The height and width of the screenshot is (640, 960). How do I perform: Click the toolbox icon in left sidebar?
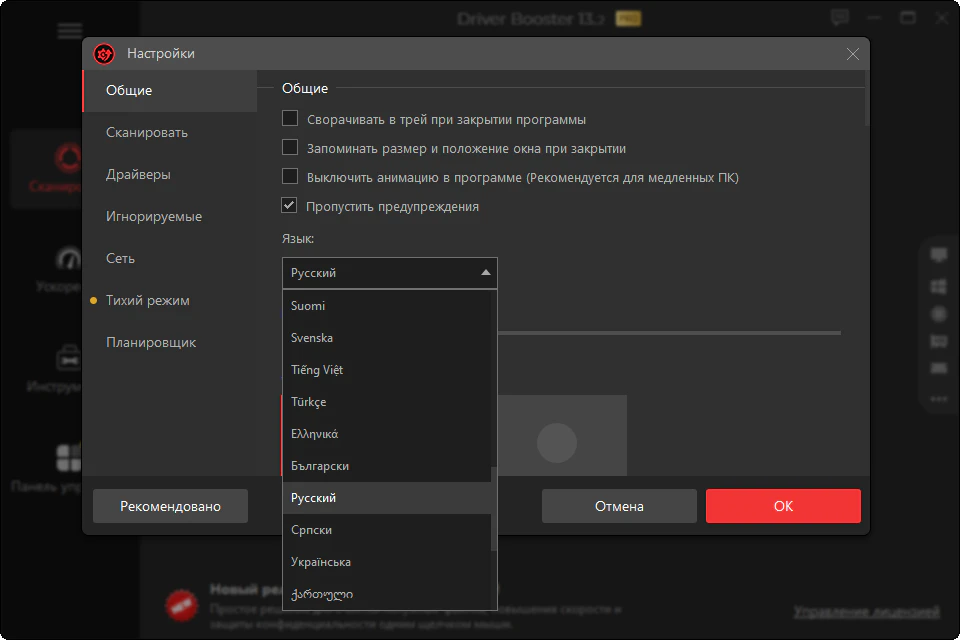69,357
